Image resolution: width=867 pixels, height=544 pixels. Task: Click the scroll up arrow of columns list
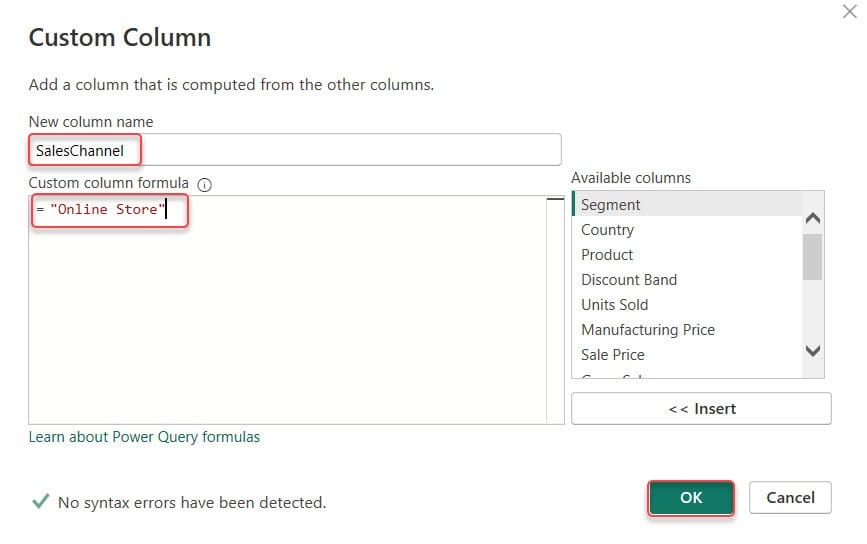tap(813, 218)
